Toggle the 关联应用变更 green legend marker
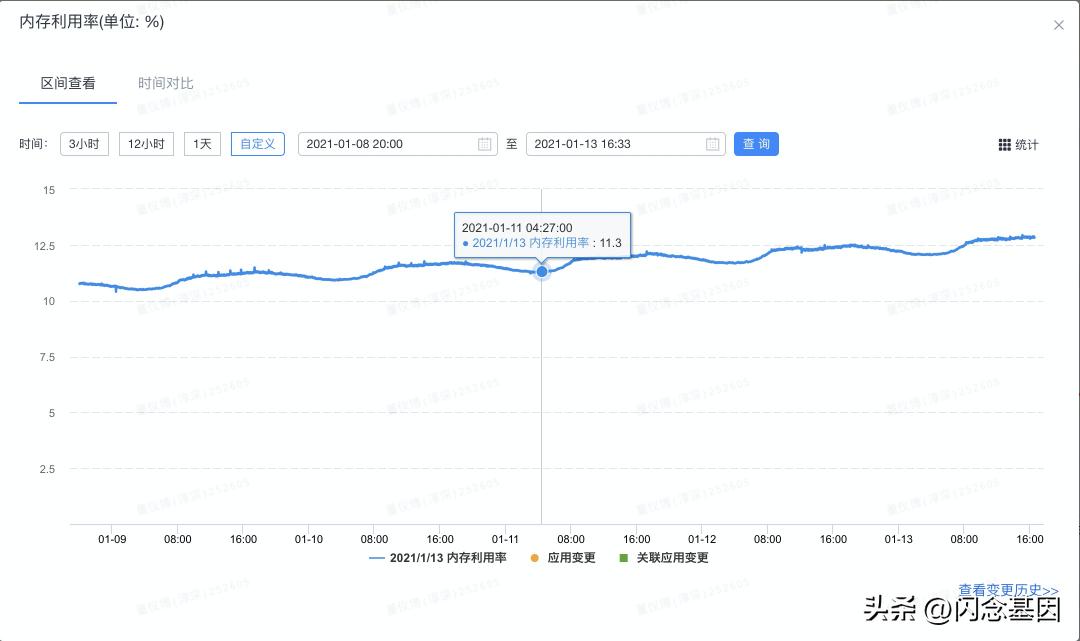This screenshot has width=1080, height=641. 623,558
